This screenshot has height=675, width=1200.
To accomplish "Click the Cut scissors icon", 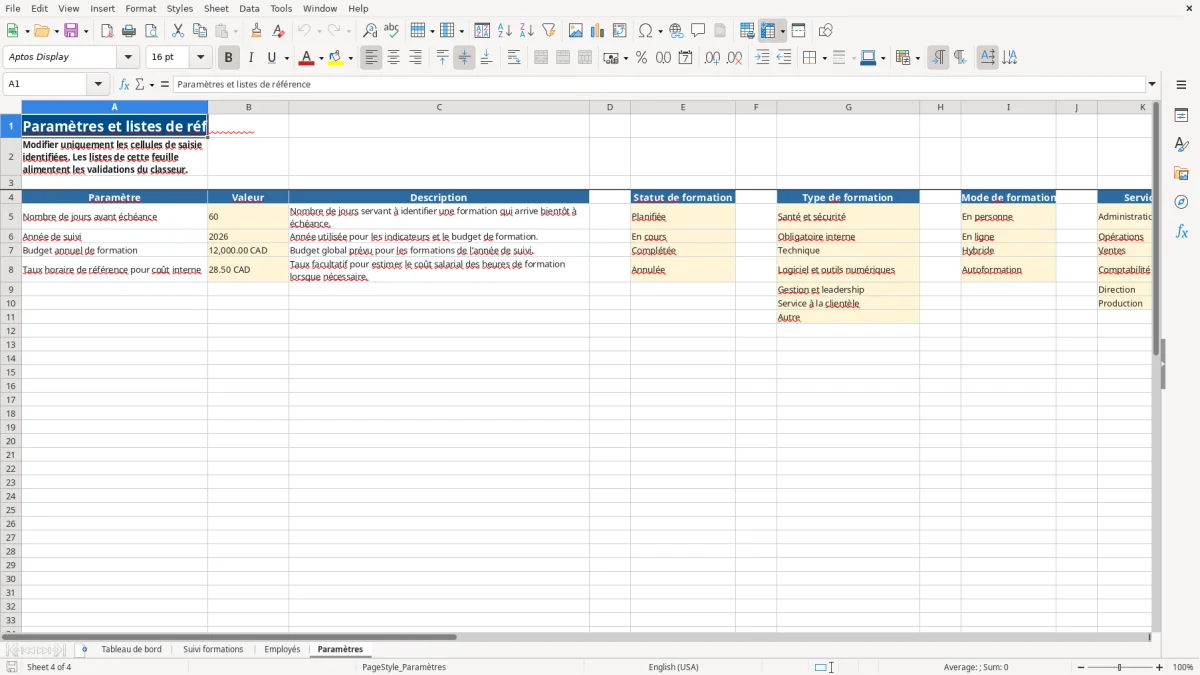I will pyautogui.click(x=178, y=31).
